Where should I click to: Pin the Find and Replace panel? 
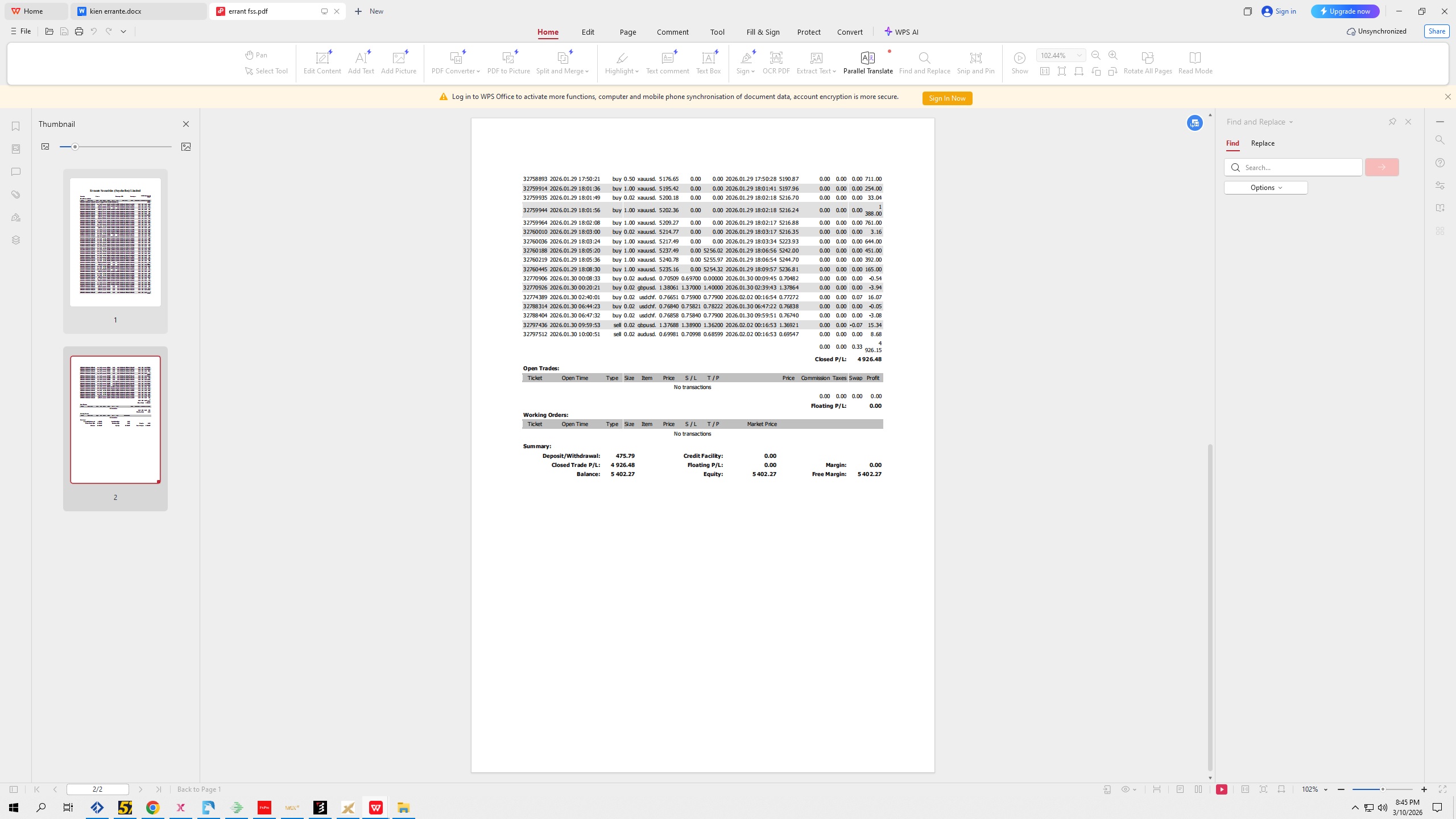coord(1392,122)
